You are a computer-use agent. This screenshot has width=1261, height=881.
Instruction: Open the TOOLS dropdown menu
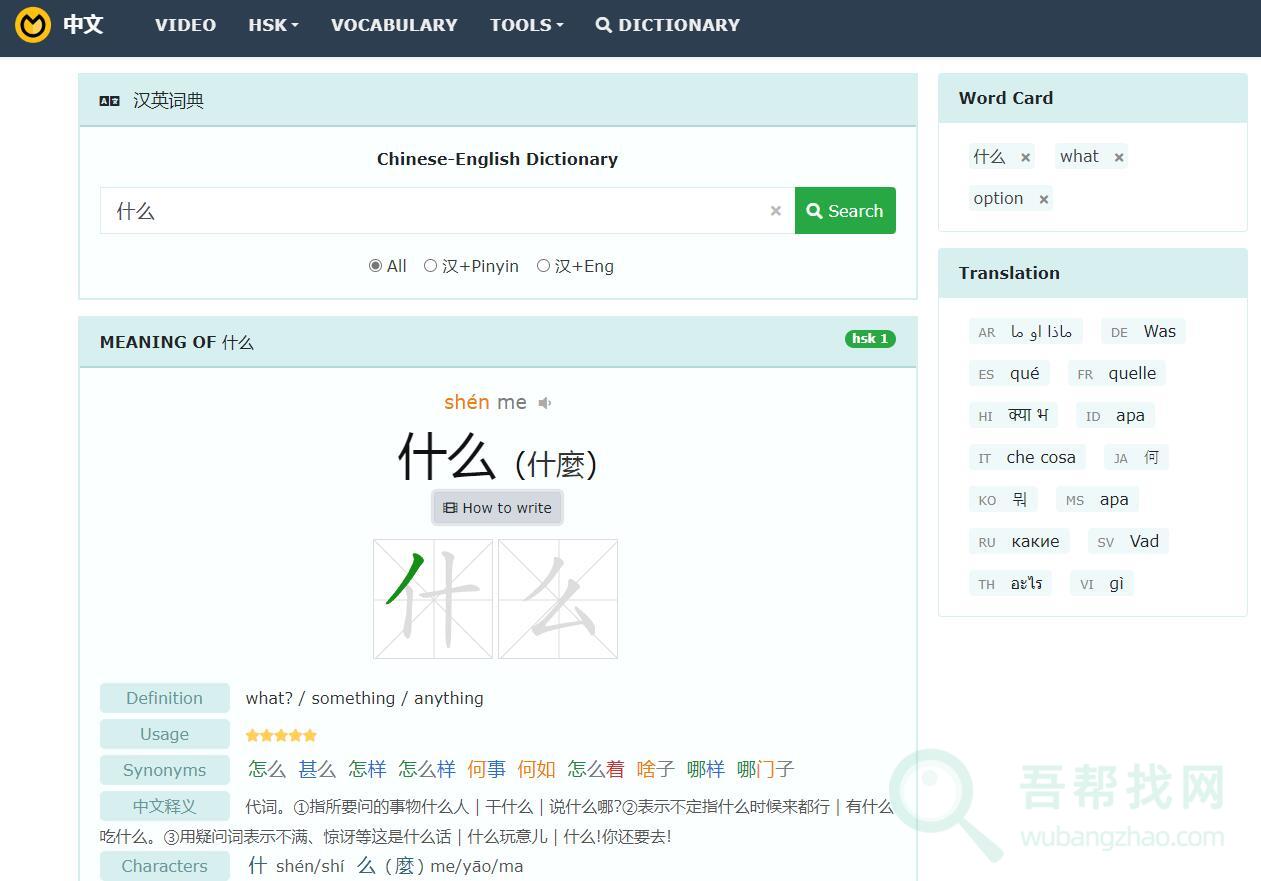(x=526, y=25)
